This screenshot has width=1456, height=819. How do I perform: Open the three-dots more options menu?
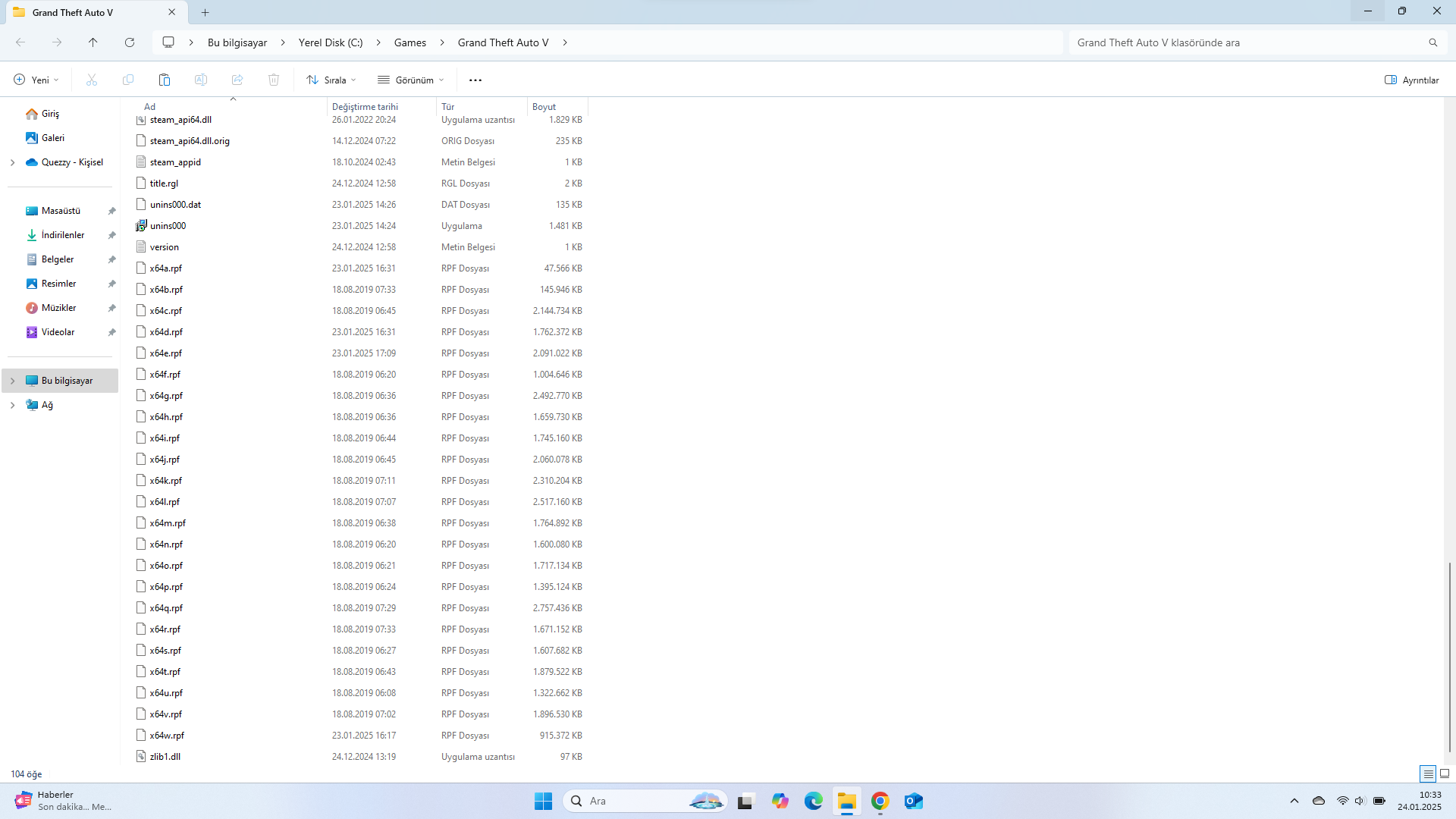click(x=475, y=80)
